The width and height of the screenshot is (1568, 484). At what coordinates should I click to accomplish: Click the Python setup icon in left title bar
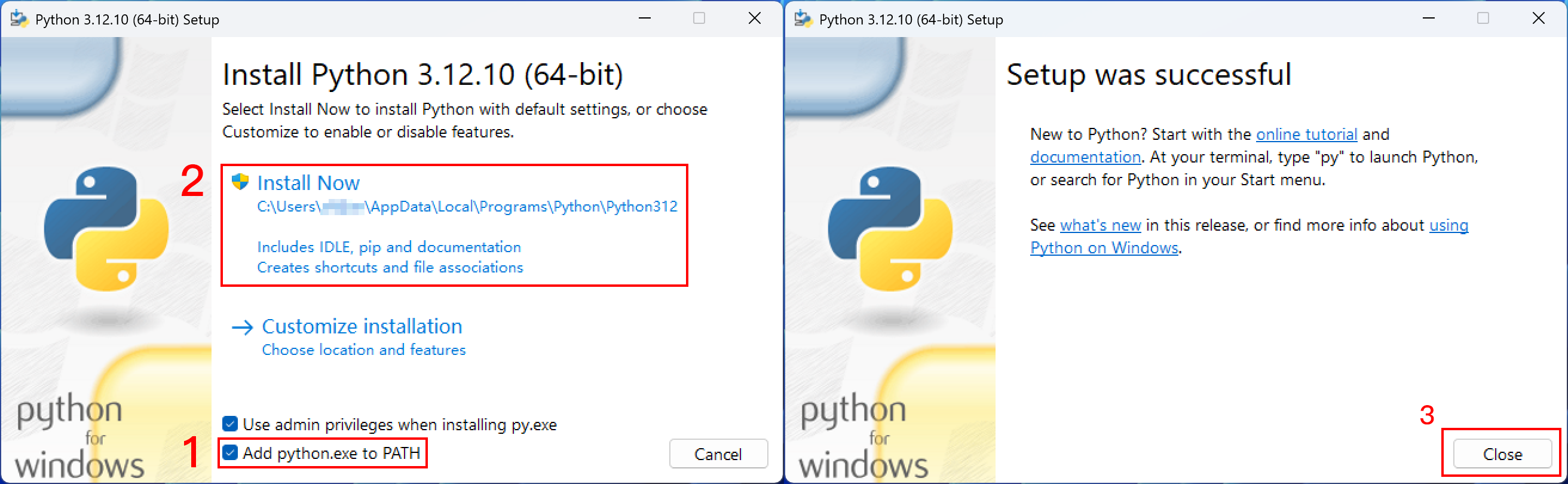19,19
